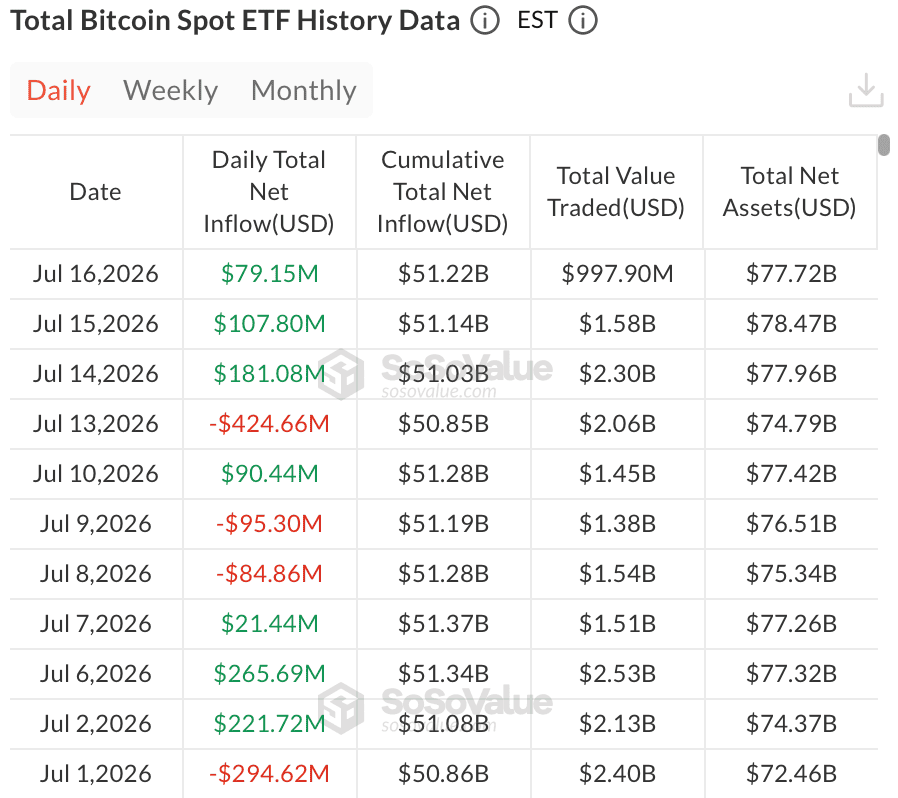Image resolution: width=898 pixels, height=798 pixels.
Task: Click the info icon beside History Data title
Action: pyautogui.click(x=485, y=21)
